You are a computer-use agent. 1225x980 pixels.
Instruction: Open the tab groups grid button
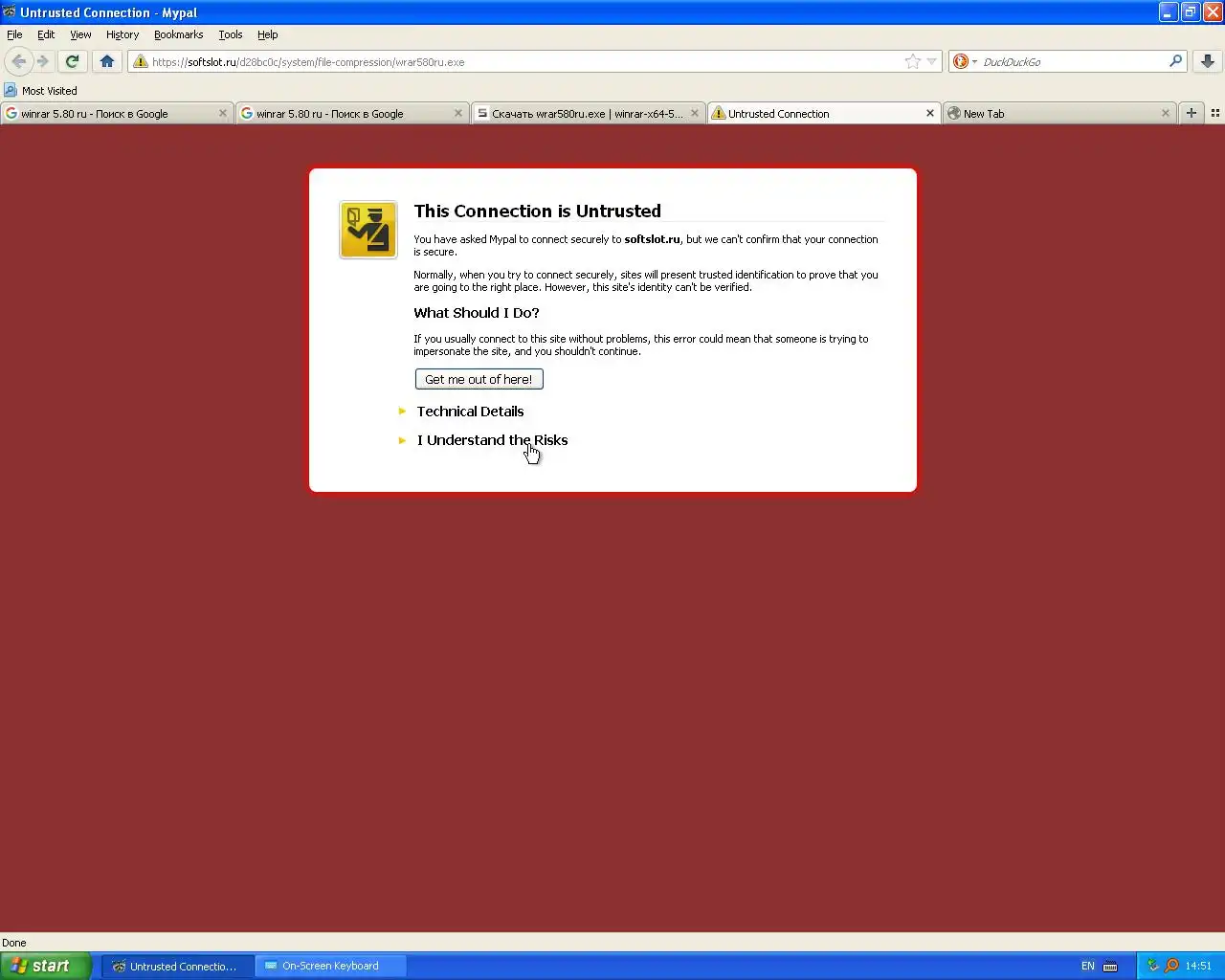(1214, 113)
